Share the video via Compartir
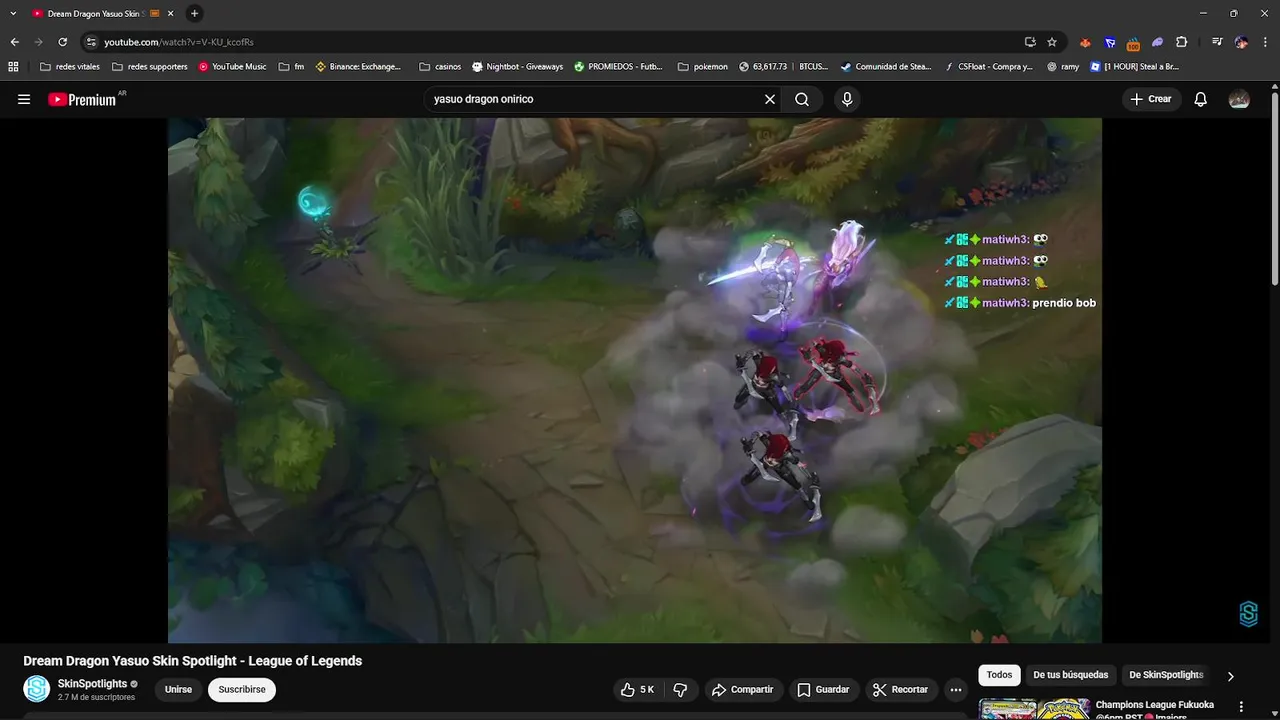The image size is (1280, 720). click(x=742, y=690)
